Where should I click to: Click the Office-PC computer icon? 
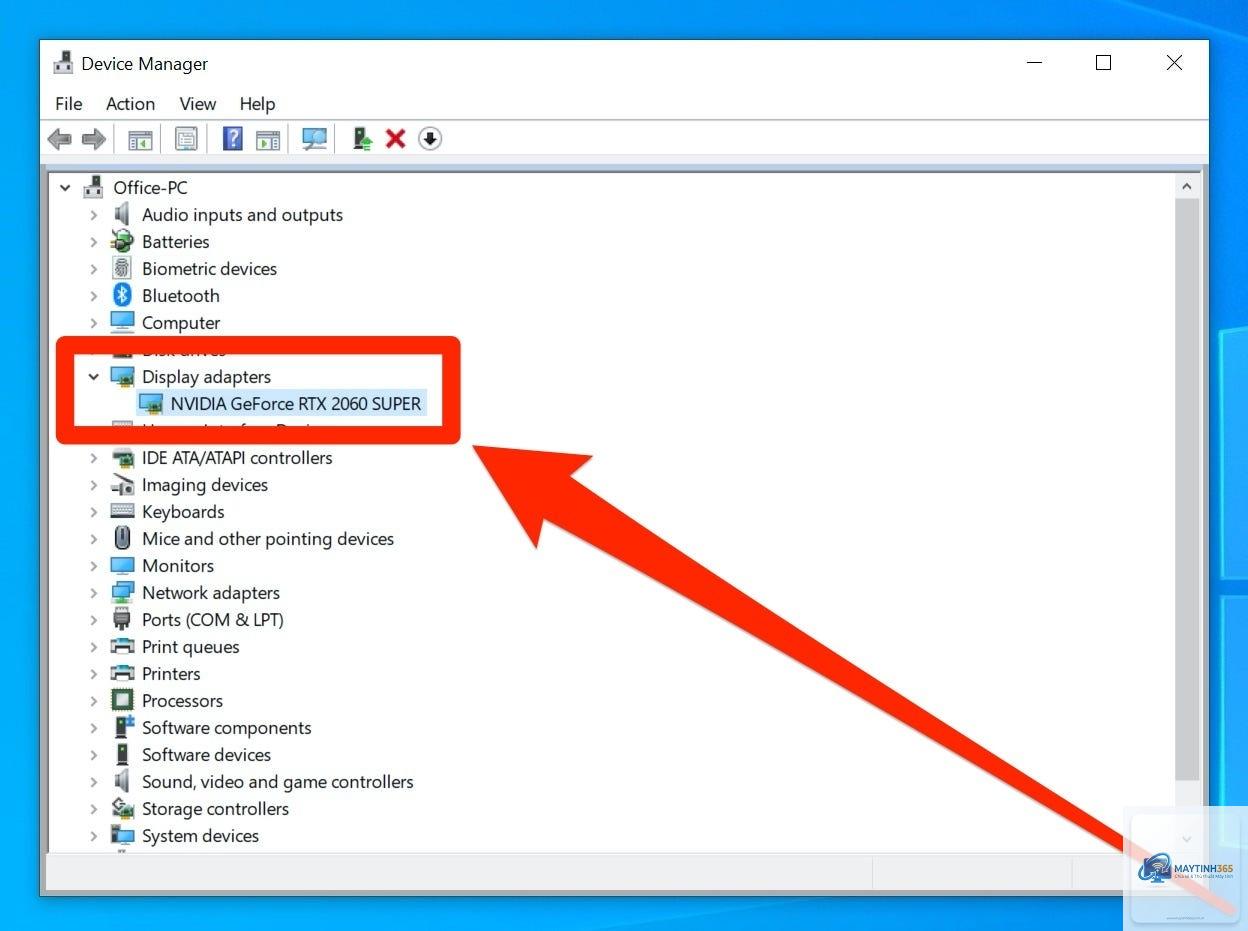point(94,187)
